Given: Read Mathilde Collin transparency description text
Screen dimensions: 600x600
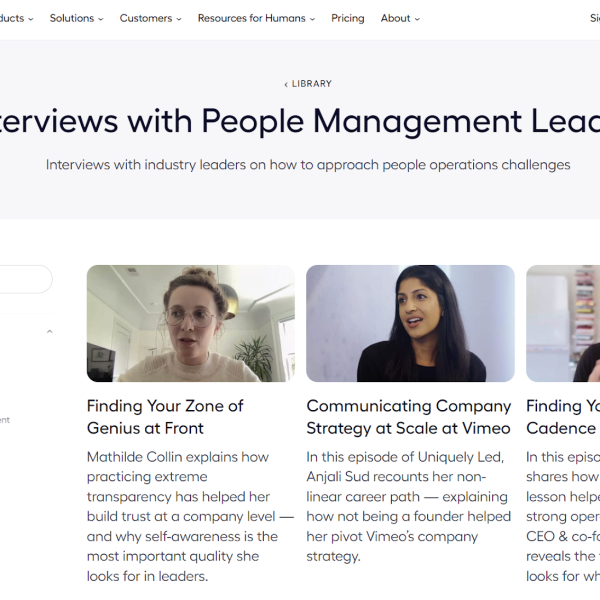Looking at the screenshot, I should tap(190, 517).
